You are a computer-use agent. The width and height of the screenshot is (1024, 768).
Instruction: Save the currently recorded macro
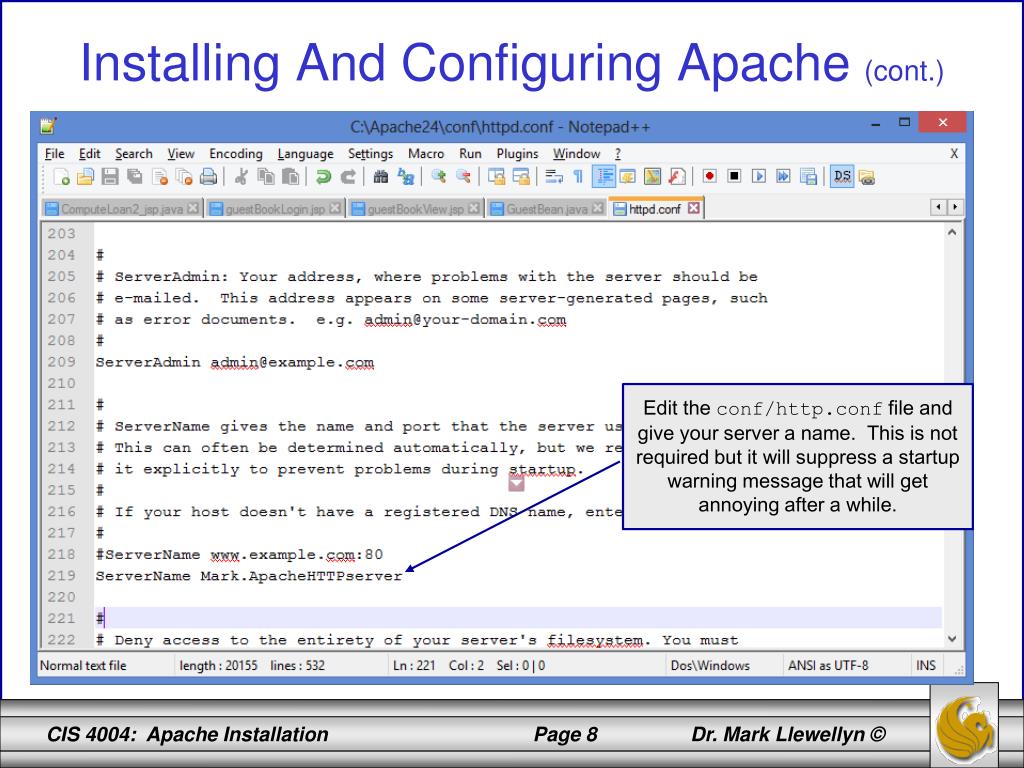(808, 176)
